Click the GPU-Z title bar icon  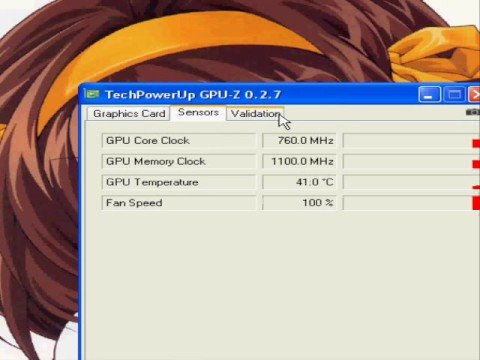coord(92,95)
